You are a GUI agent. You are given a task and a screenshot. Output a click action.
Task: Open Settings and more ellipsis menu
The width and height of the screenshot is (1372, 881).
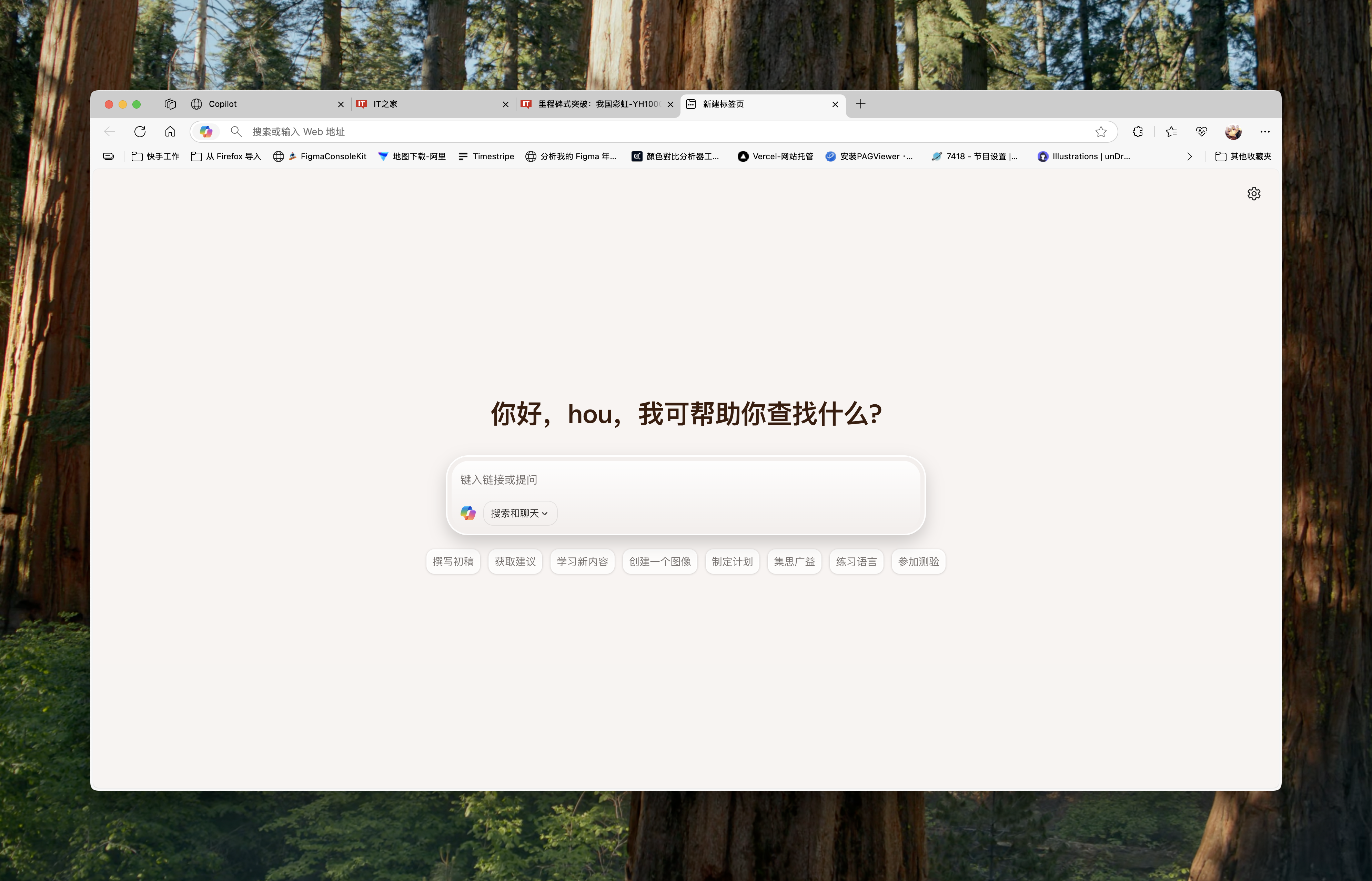click(1264, 132)
